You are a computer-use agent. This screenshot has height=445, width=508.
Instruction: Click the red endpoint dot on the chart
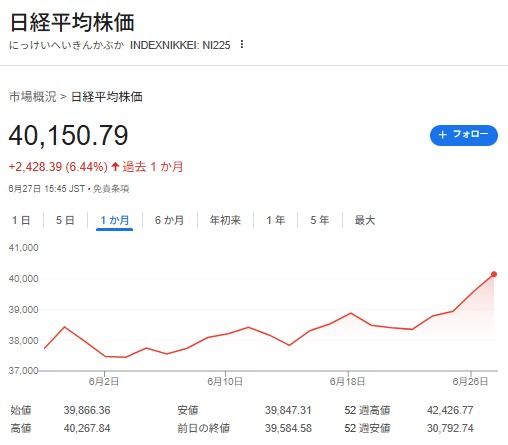(x=494, y=274)
